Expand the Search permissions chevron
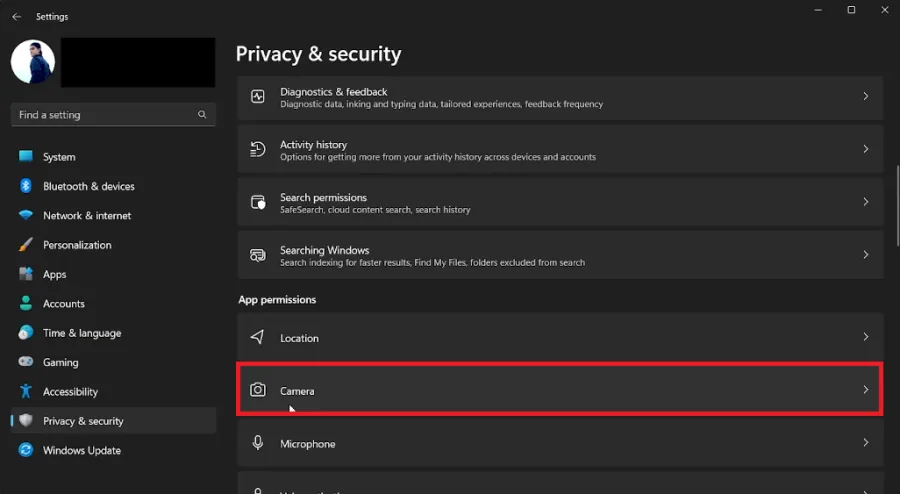 [x=866, y=202]
